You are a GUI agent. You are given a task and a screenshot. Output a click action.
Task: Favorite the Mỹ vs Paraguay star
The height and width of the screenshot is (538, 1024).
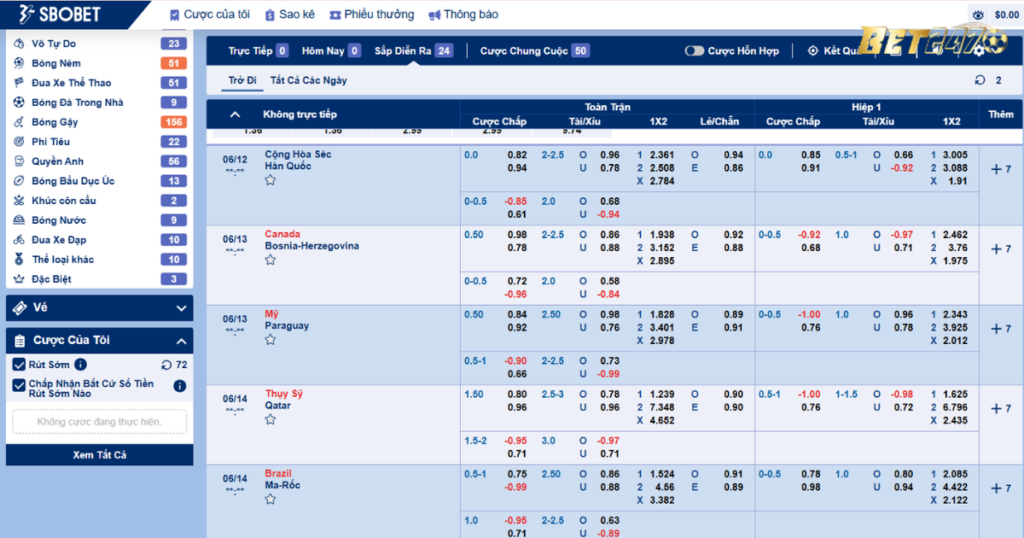(x=270, y=340)
